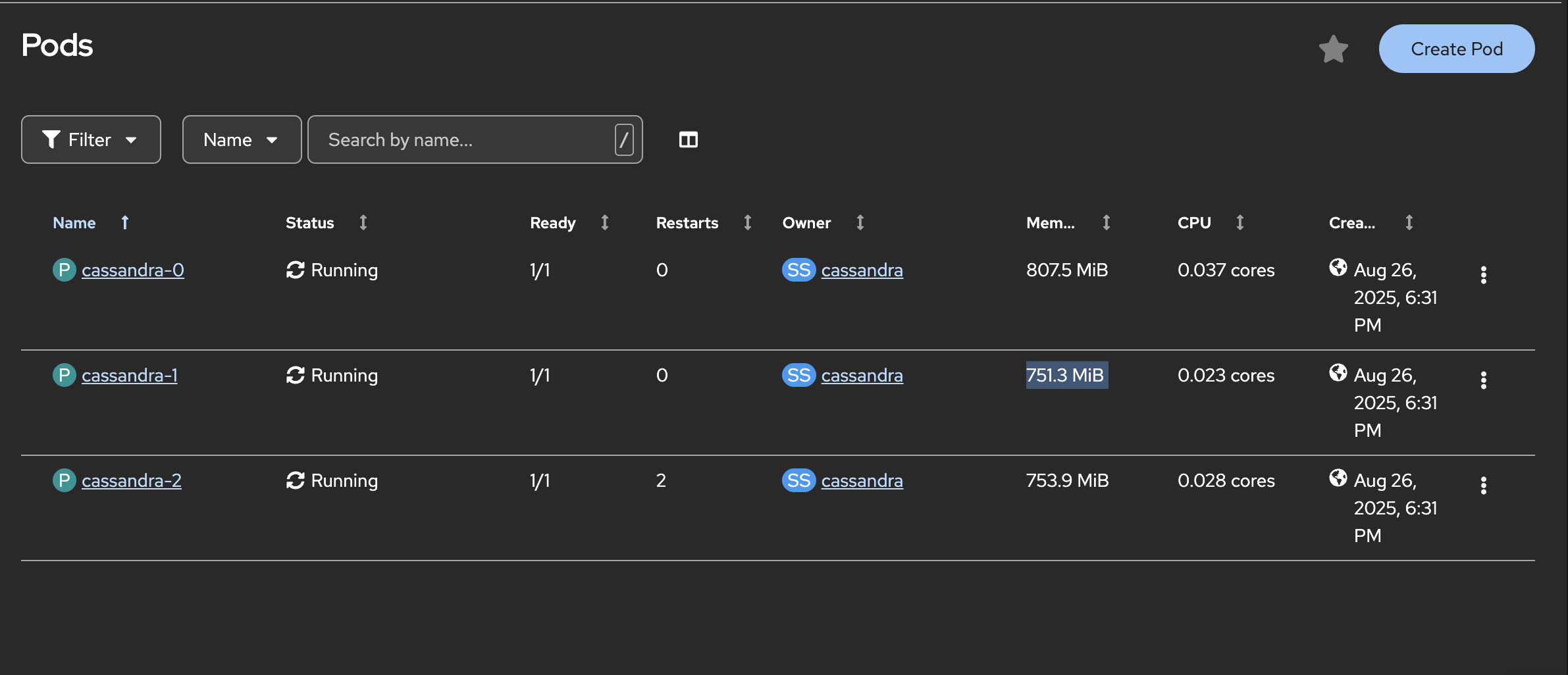The width and height of the screenshot is (1568, 675).
Task: Sort pods by Owner column
Action: [x=806, y=223]
